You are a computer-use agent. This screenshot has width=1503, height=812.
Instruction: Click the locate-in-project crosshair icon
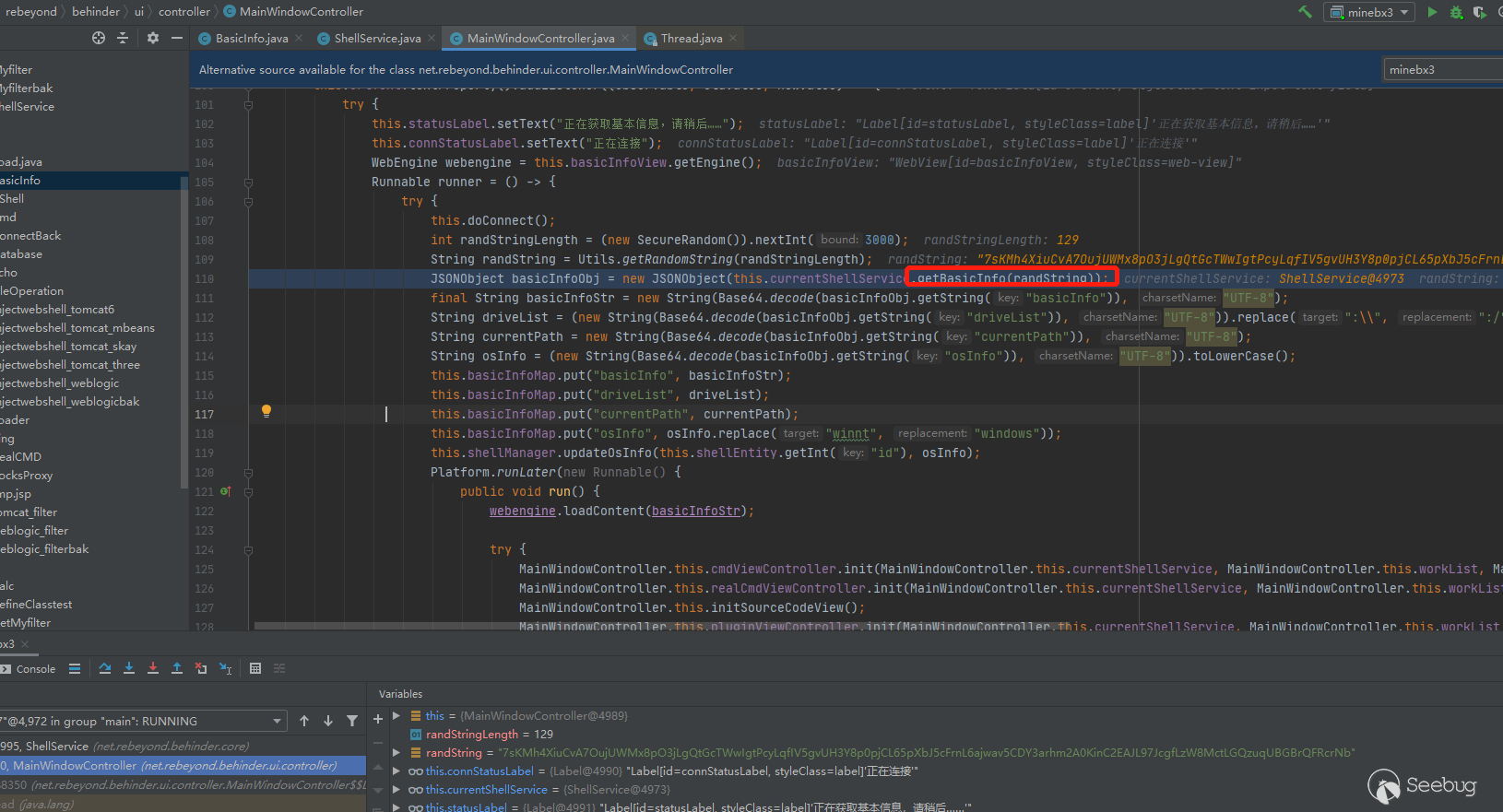[x=99, y=38]
